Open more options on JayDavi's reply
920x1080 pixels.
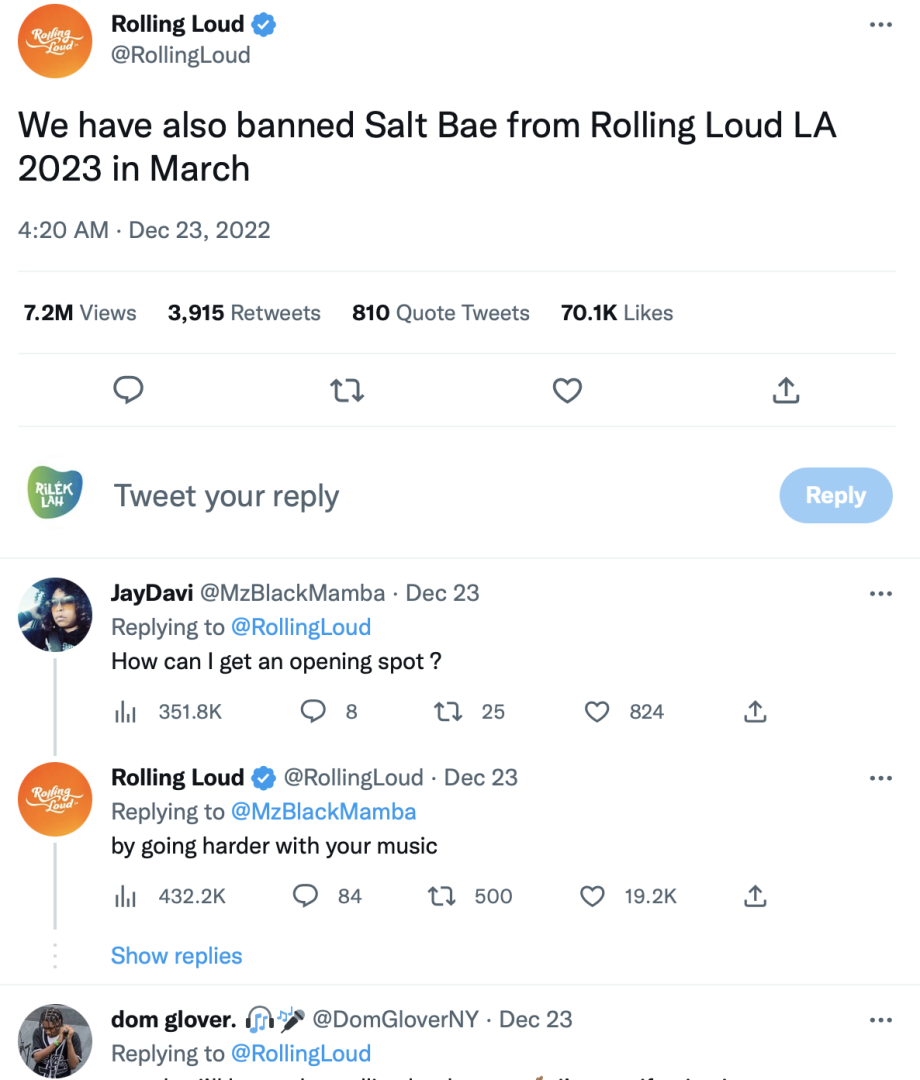[880, 594]
